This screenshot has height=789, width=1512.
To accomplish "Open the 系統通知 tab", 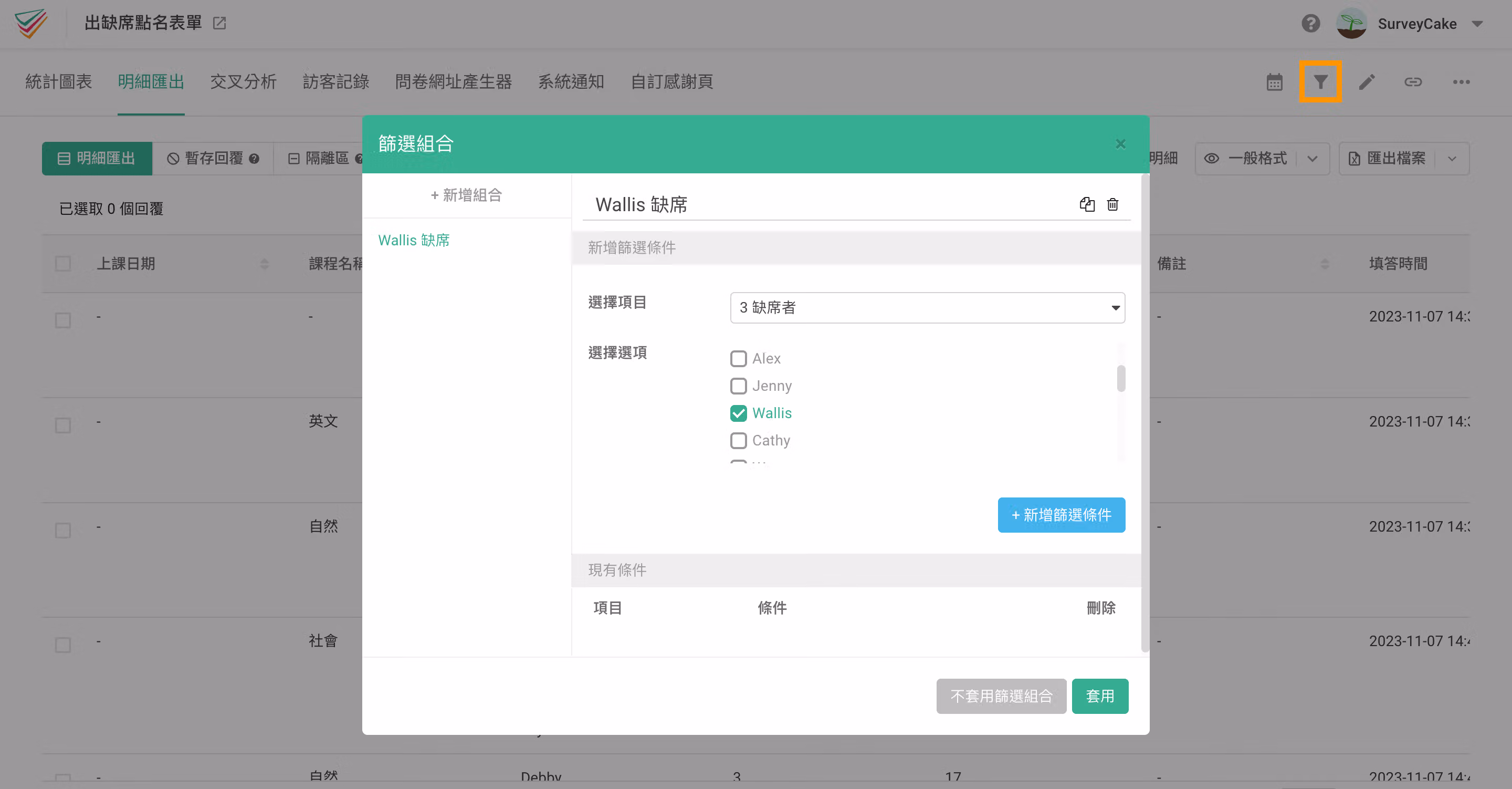I will [x=571, y=81].
